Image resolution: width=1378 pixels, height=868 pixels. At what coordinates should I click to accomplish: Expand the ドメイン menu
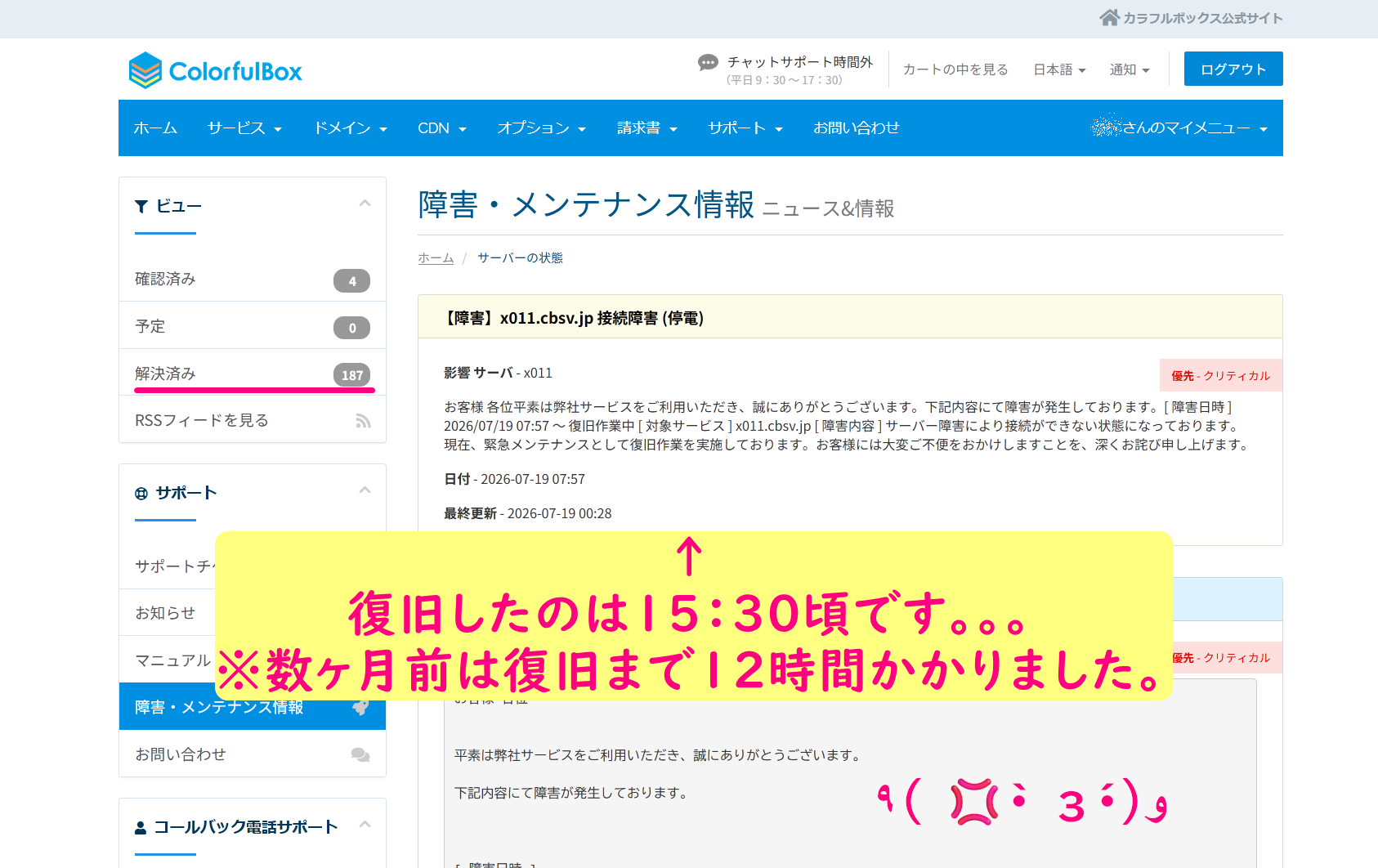pos(351,128)
